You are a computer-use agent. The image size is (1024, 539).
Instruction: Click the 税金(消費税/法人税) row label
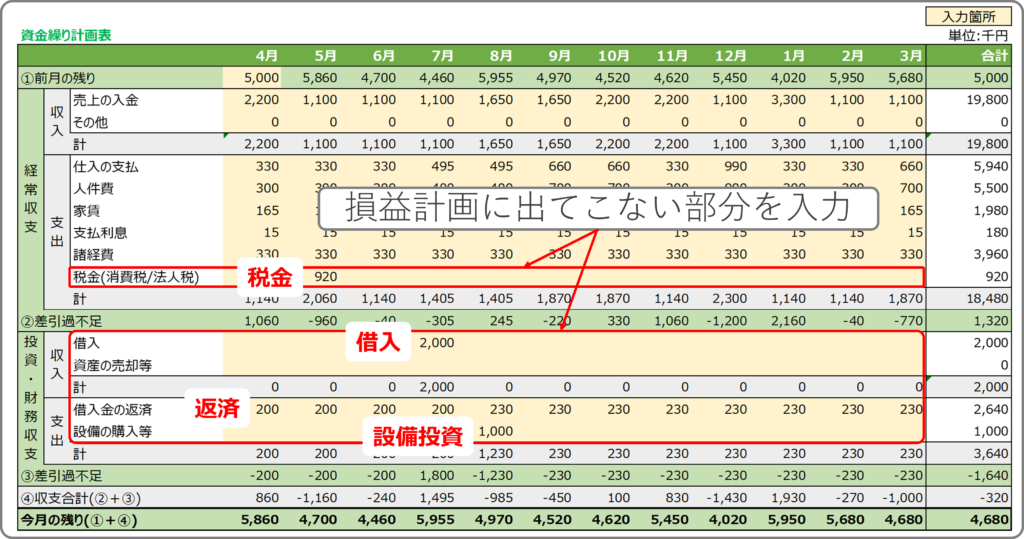[x=136, y=277]
